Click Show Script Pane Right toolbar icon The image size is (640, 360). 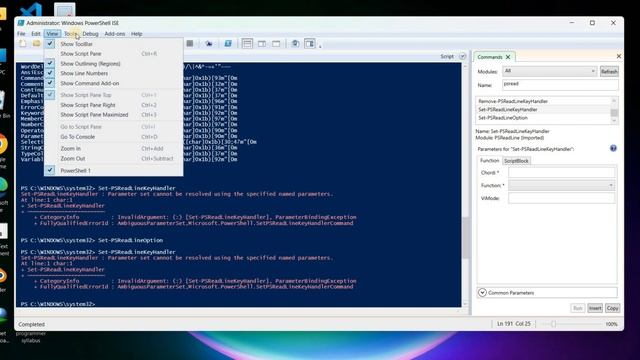(262, 44)
